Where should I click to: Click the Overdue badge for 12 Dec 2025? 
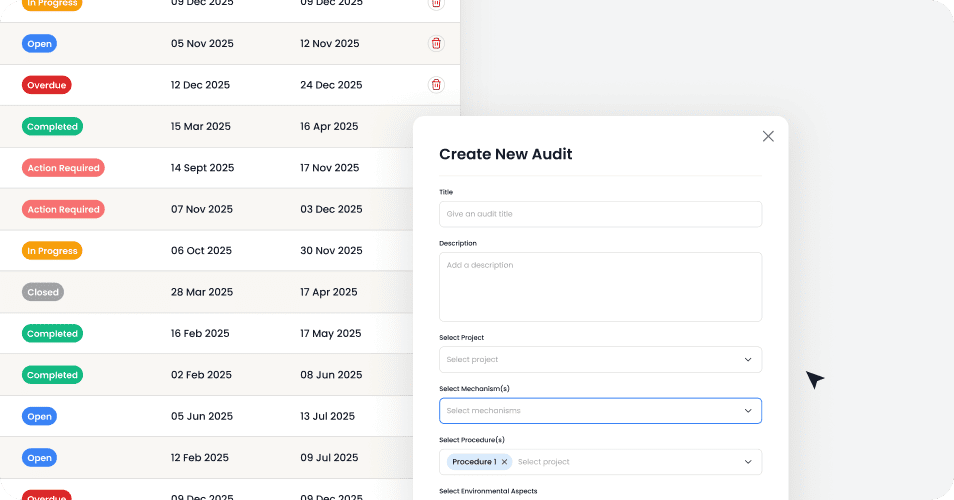(x=47, y=85)
